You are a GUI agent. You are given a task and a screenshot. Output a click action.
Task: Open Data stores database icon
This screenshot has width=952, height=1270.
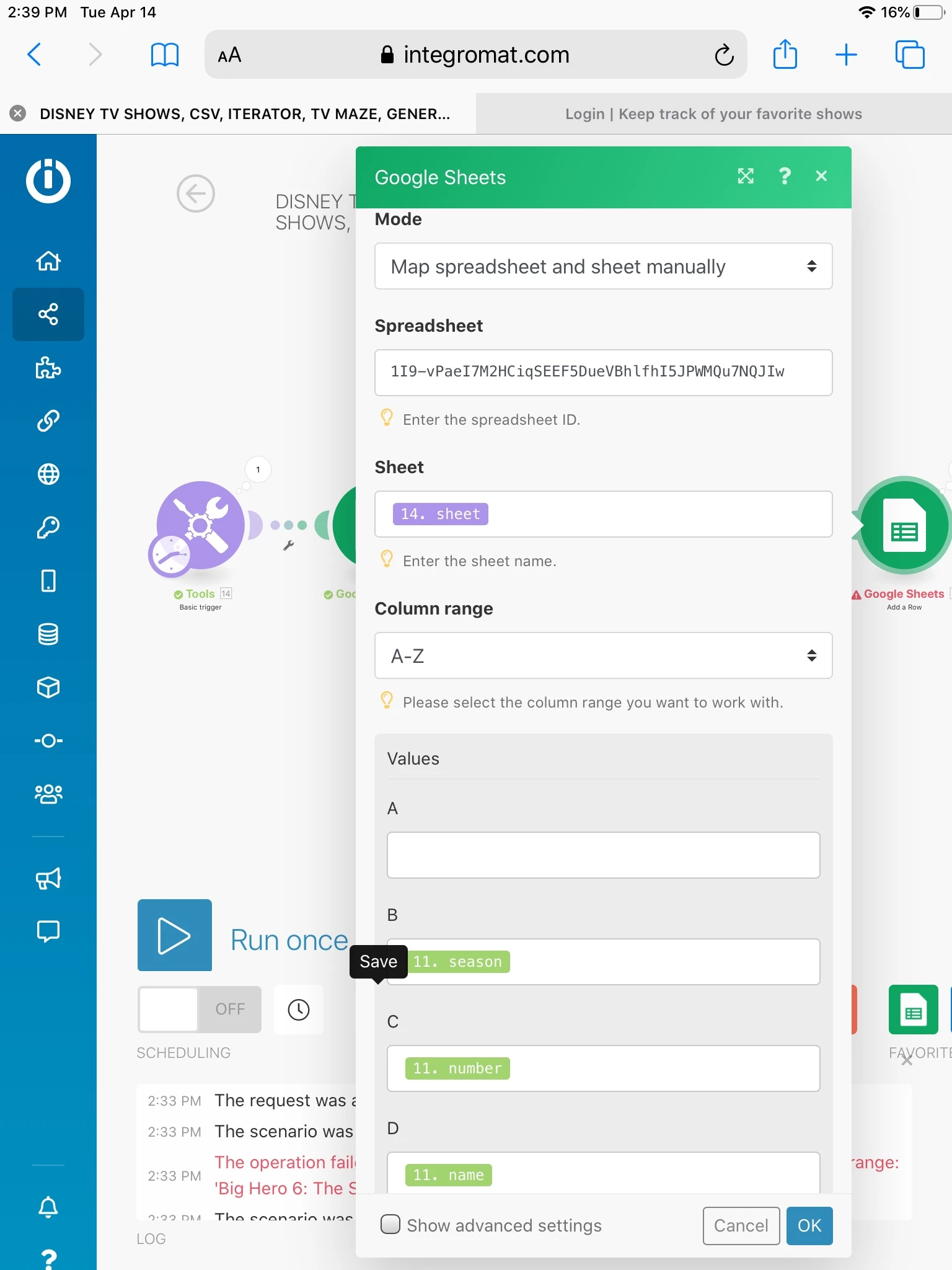click(x=48, y=634)
